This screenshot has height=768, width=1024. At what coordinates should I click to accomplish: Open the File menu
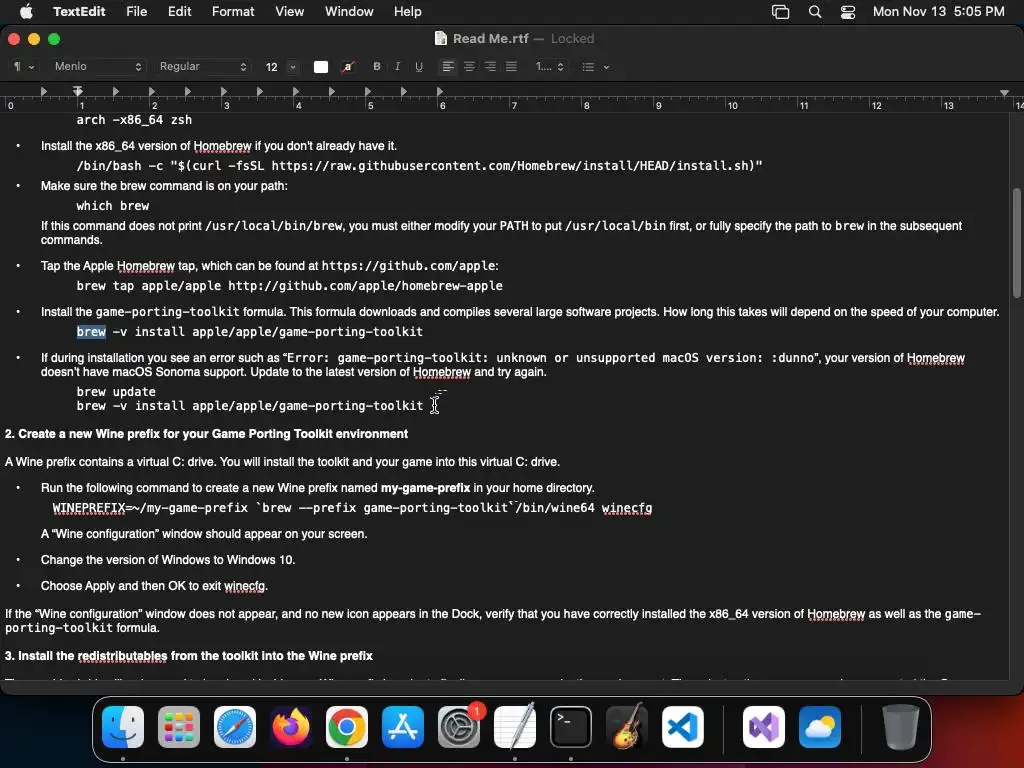coord(136,11)
